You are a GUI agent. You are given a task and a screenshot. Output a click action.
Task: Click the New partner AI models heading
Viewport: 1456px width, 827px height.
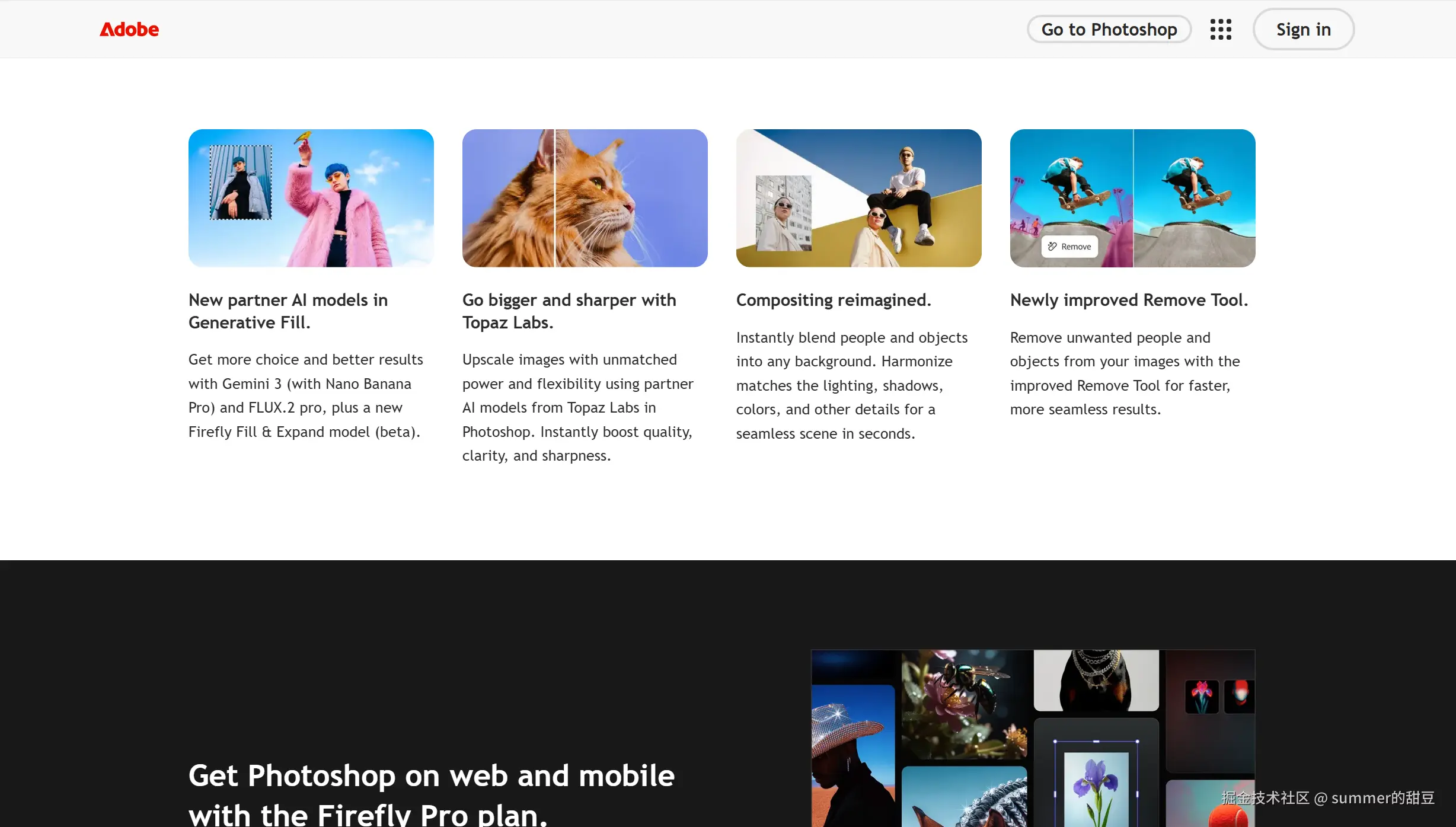click(288, 311)
